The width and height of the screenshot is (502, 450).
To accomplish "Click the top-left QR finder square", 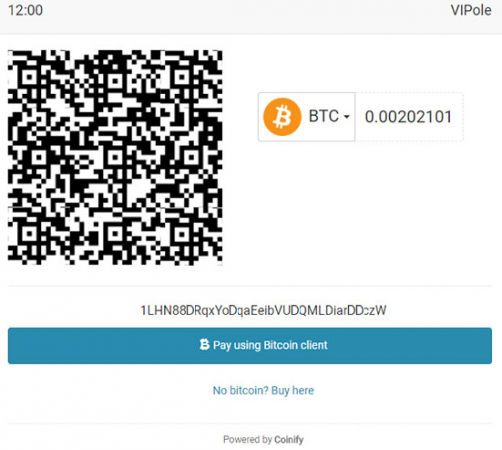I will pyautogui.click(x=30, y=78).
